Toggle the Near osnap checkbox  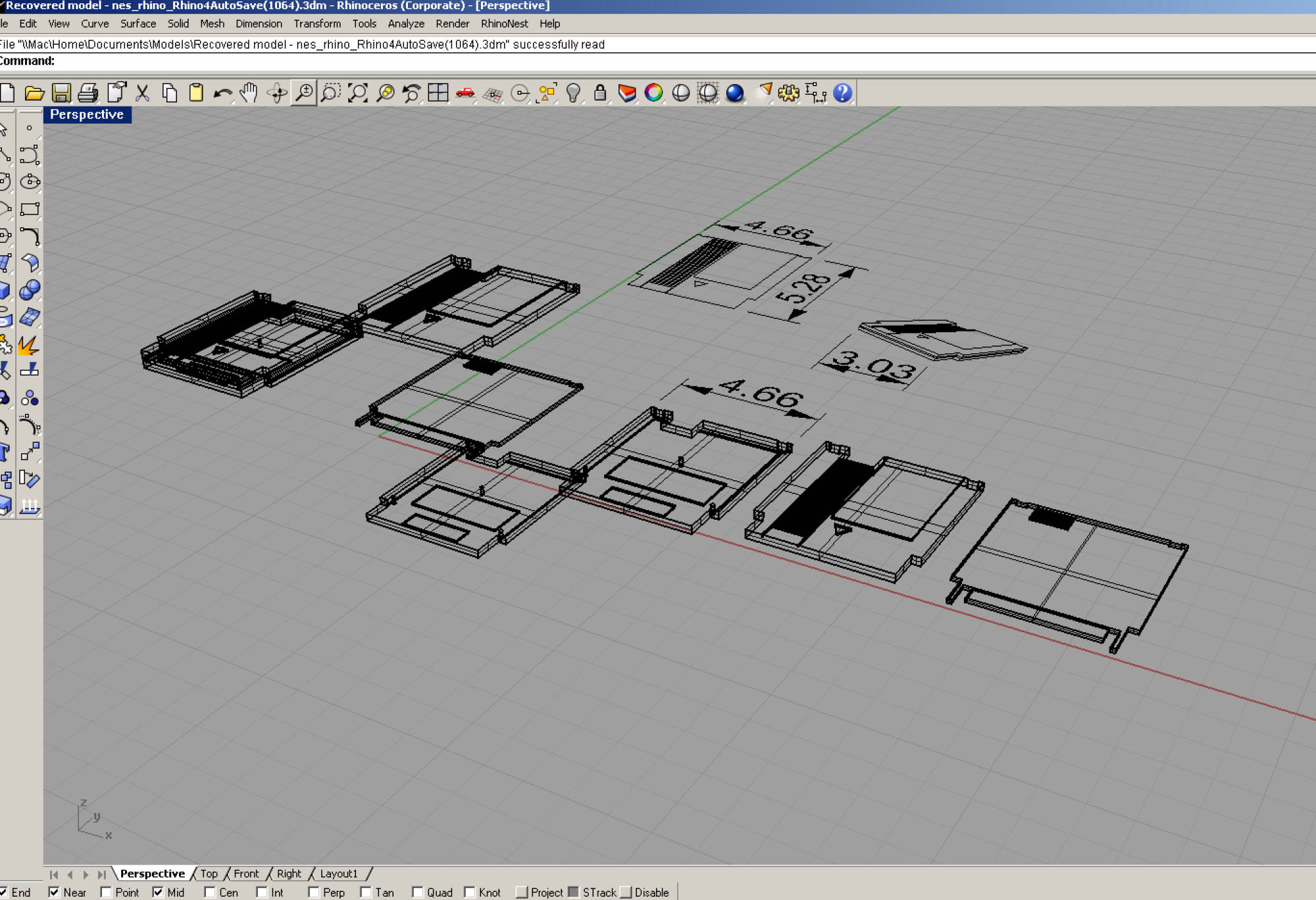(x=55, y=892)
